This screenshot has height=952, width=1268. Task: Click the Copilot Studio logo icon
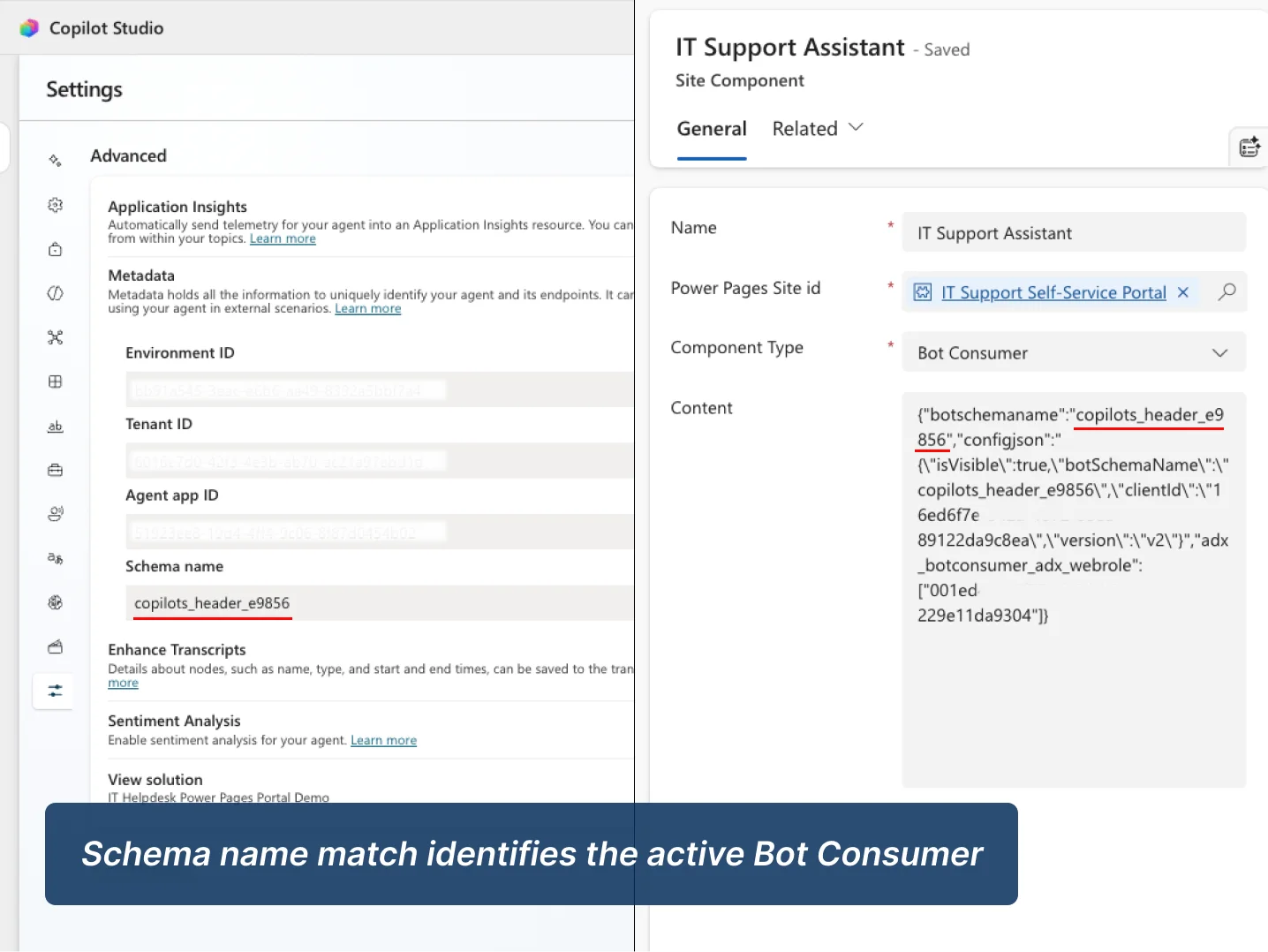tap(29, 28)
